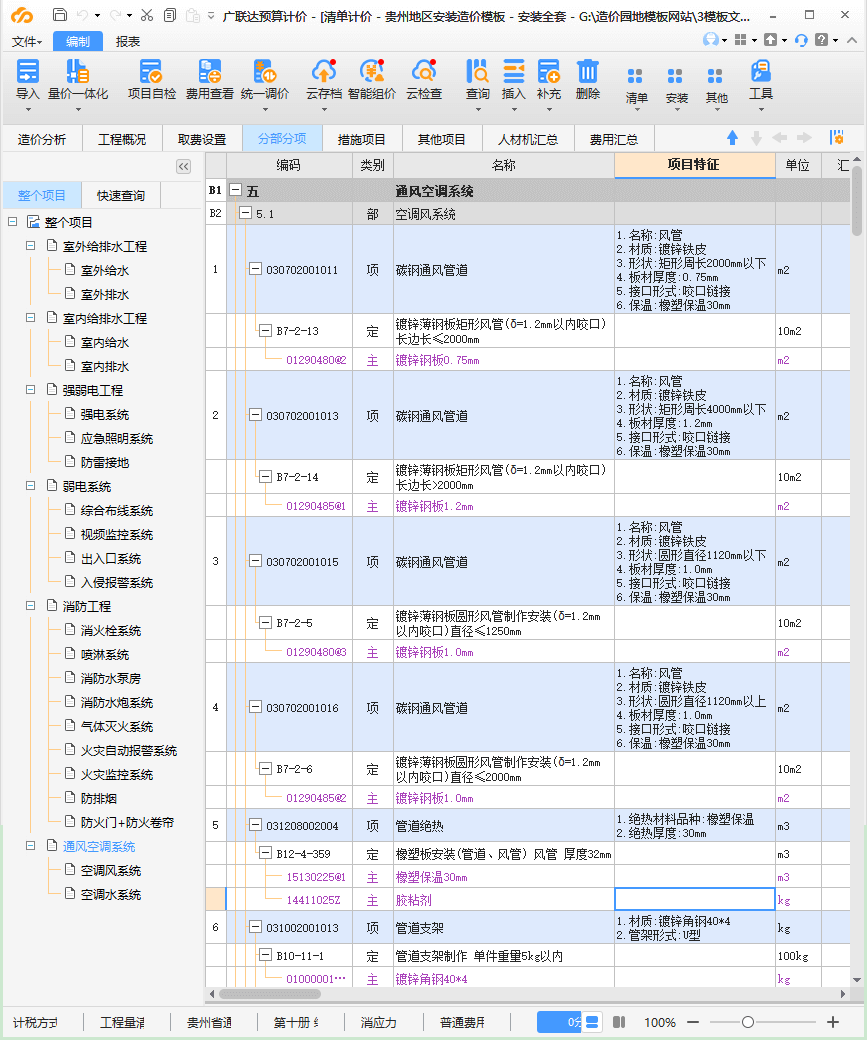
Task: Open the 项目自检 self-check tool
Action: 151,72
